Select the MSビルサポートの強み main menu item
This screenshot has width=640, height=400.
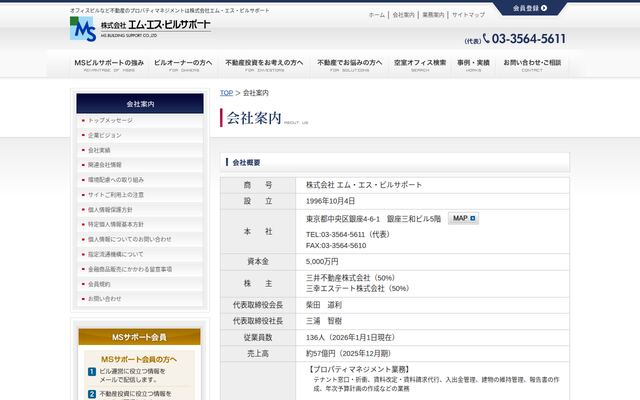109,65
